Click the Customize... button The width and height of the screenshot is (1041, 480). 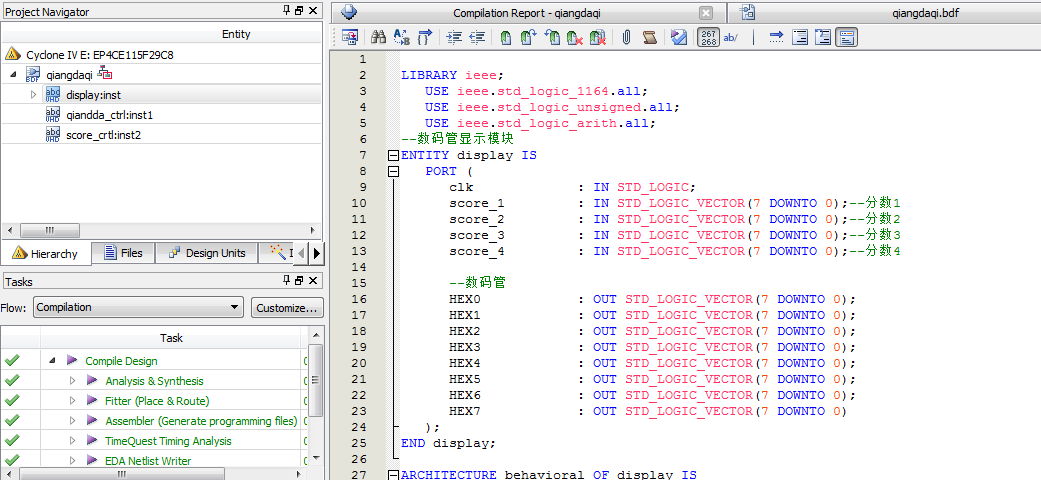tap(287, 308)
